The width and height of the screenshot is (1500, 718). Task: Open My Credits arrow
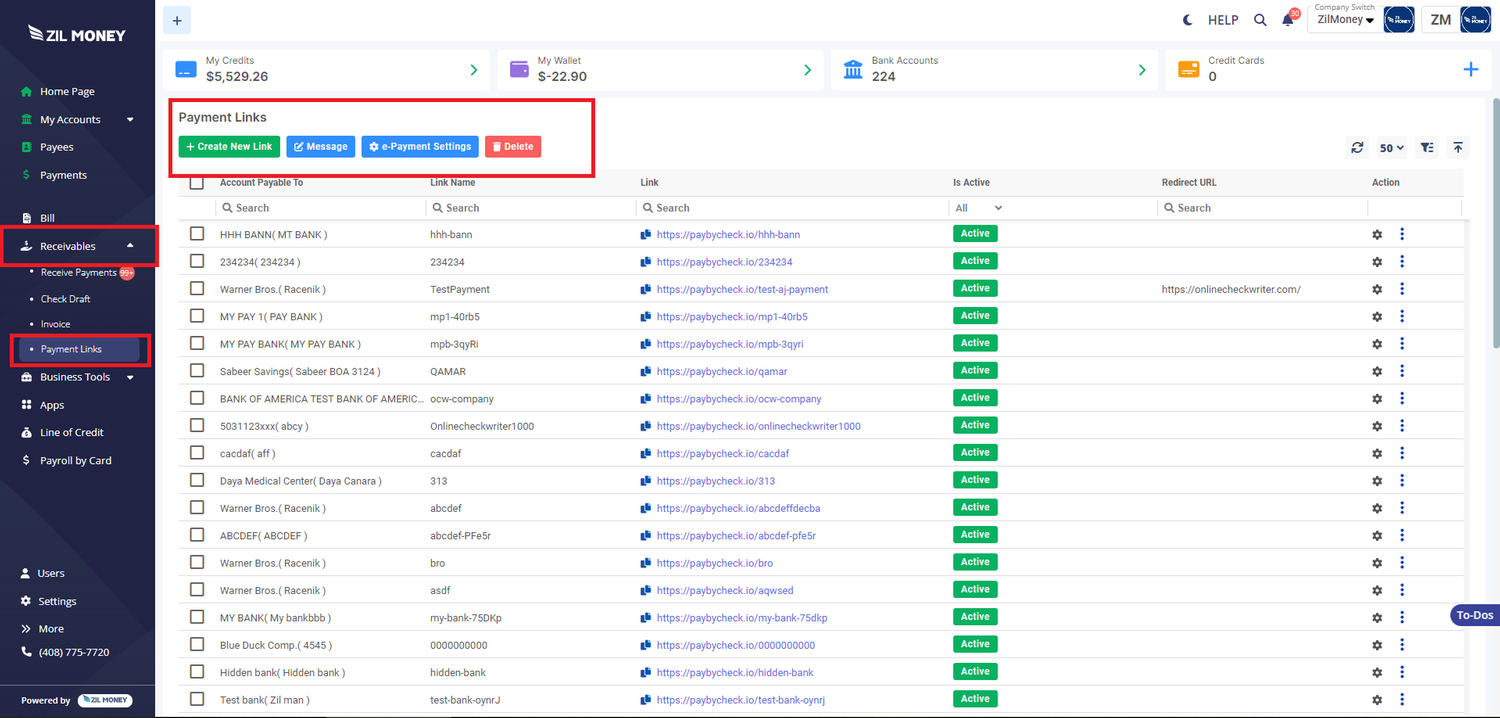(x=474, y=70)
